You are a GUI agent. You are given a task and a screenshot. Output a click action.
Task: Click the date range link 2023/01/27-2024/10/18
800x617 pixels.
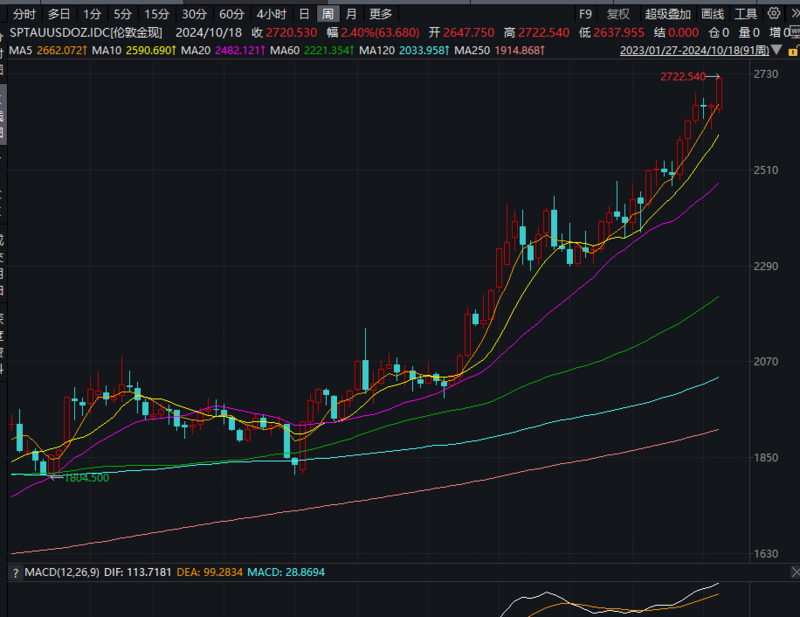(x=694, y=50)
